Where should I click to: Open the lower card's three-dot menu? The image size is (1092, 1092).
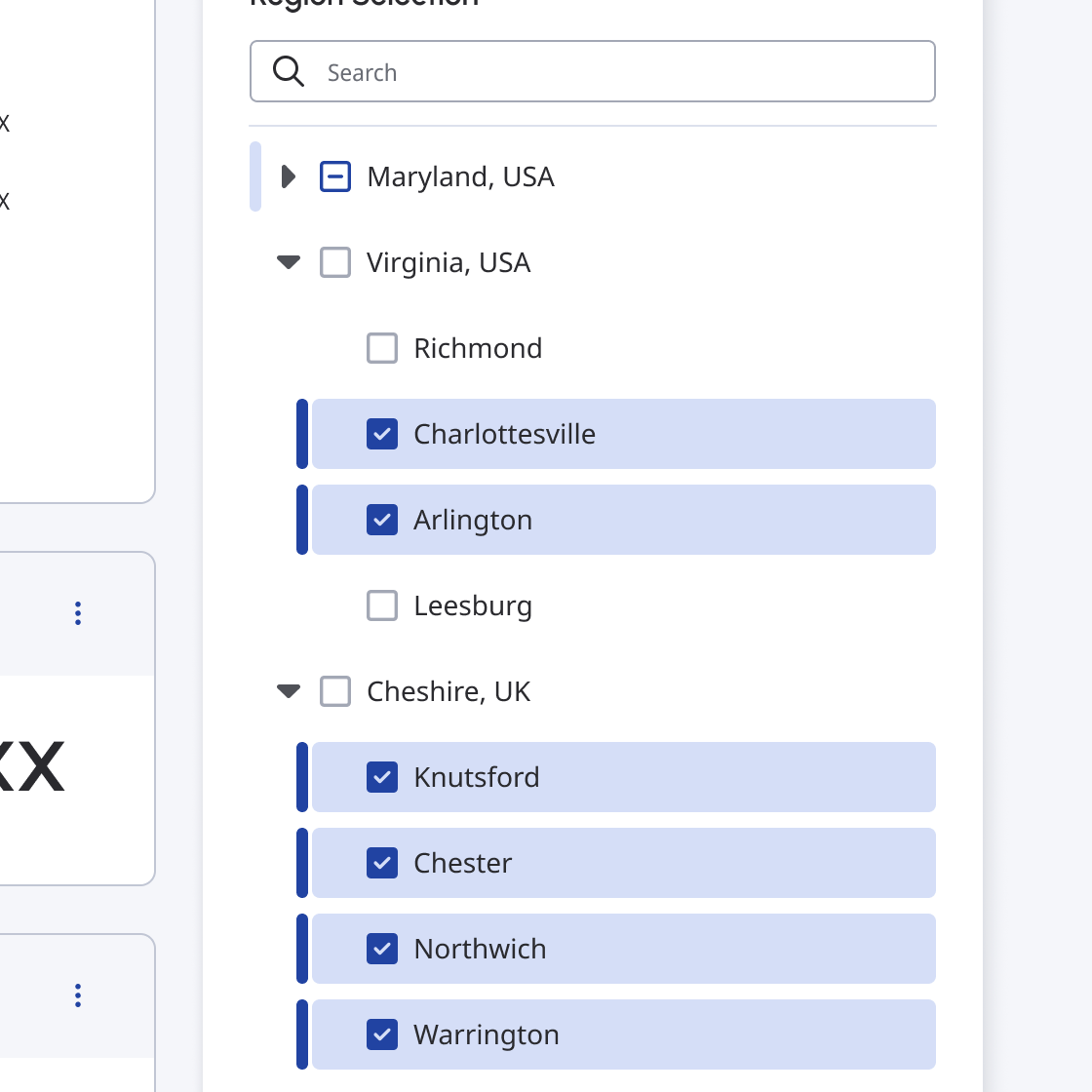tap(78, 995)
